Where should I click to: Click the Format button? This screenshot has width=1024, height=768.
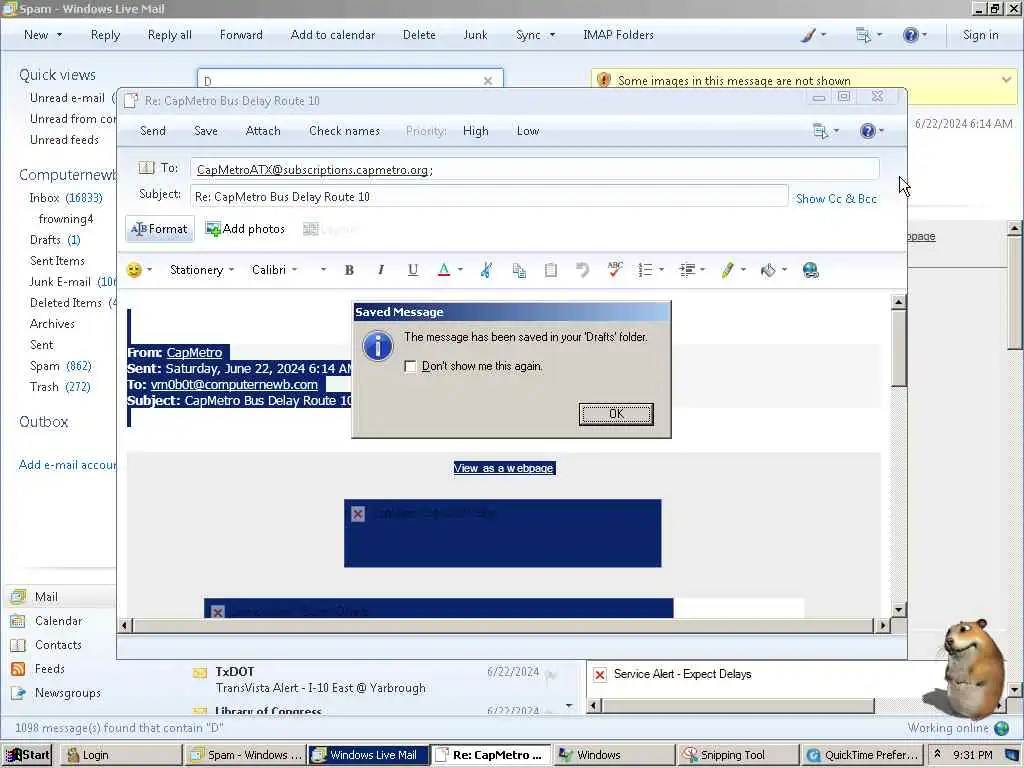click(x=160, y=229)
